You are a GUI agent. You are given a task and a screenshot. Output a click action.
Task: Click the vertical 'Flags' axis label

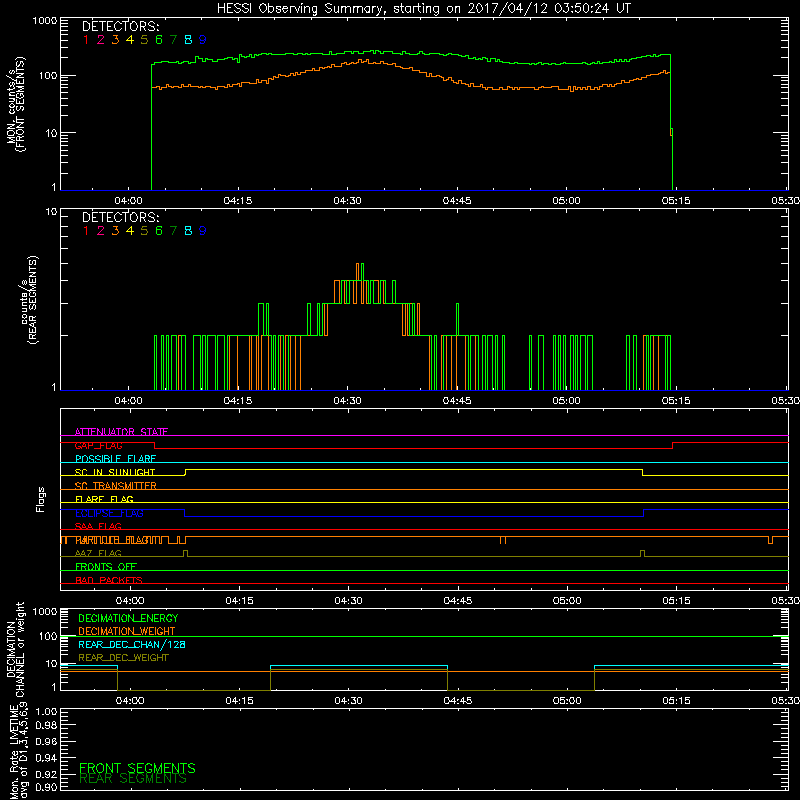pyautogui.click(x=40, y=499)
